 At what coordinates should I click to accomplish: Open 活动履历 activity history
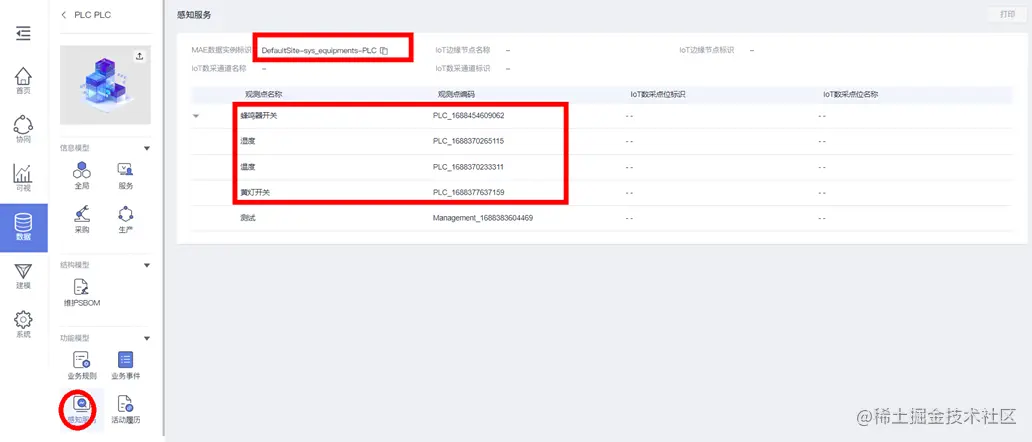coord(126,410)
